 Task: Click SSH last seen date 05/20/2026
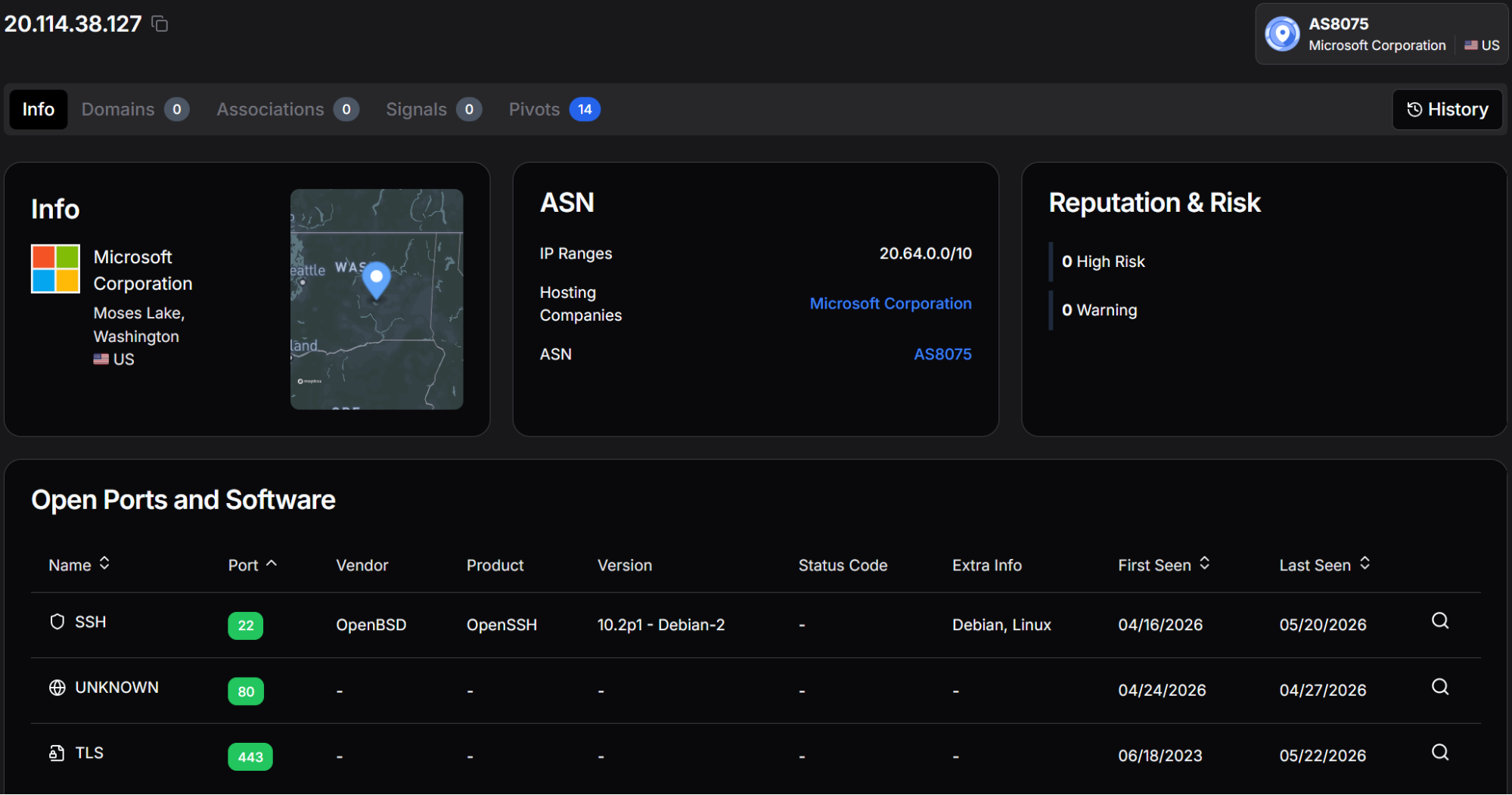coord(1323,625)
